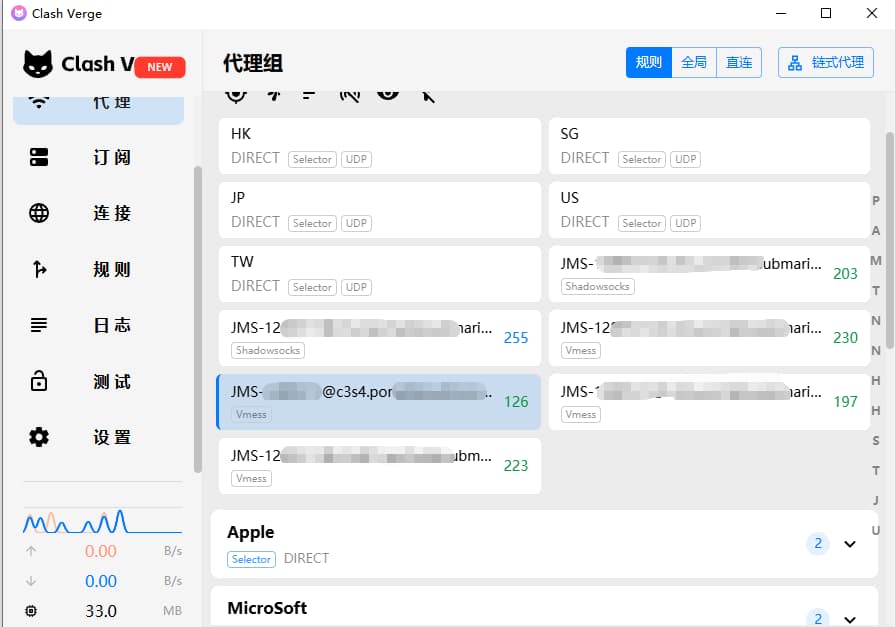Select the highlighted JMS node with delay 126
This screenshot has height=627, width=895.
pos(378,401)
